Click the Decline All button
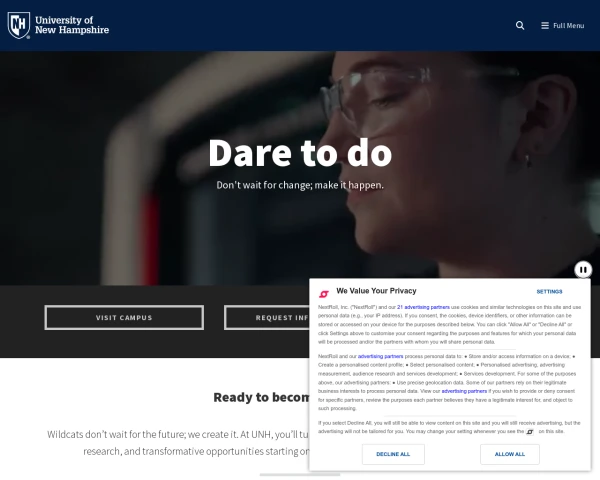This screenshot has width=600, height=480. (x=393, y=454)
